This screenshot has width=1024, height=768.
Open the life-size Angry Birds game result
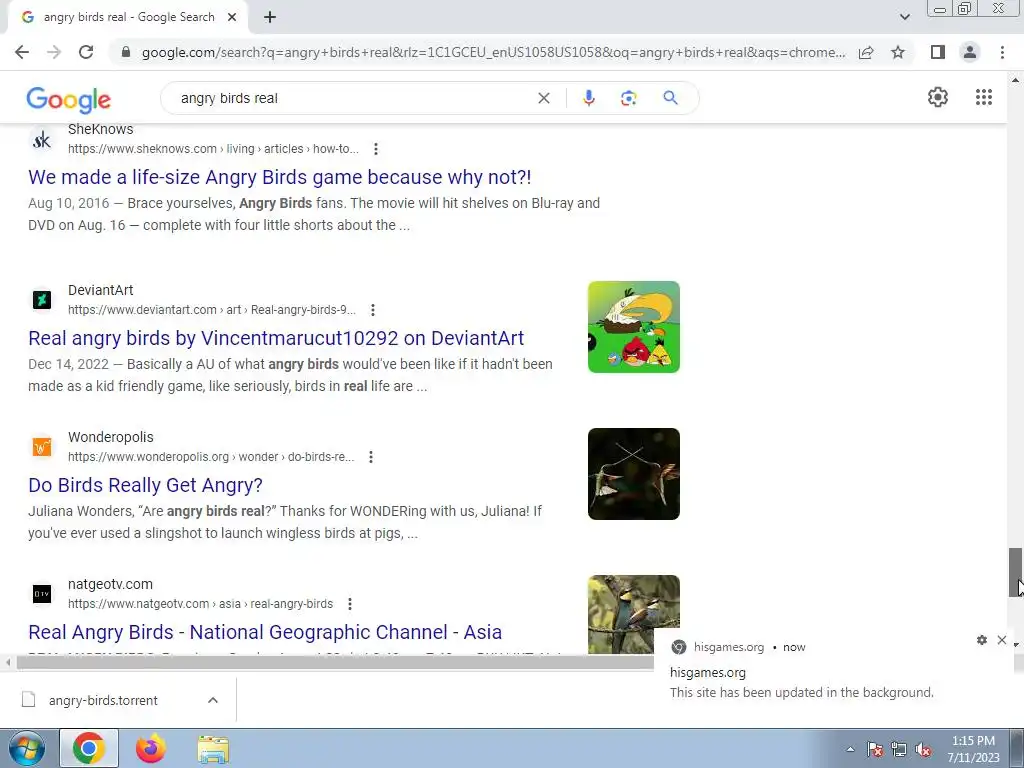[x=280, y=177]
